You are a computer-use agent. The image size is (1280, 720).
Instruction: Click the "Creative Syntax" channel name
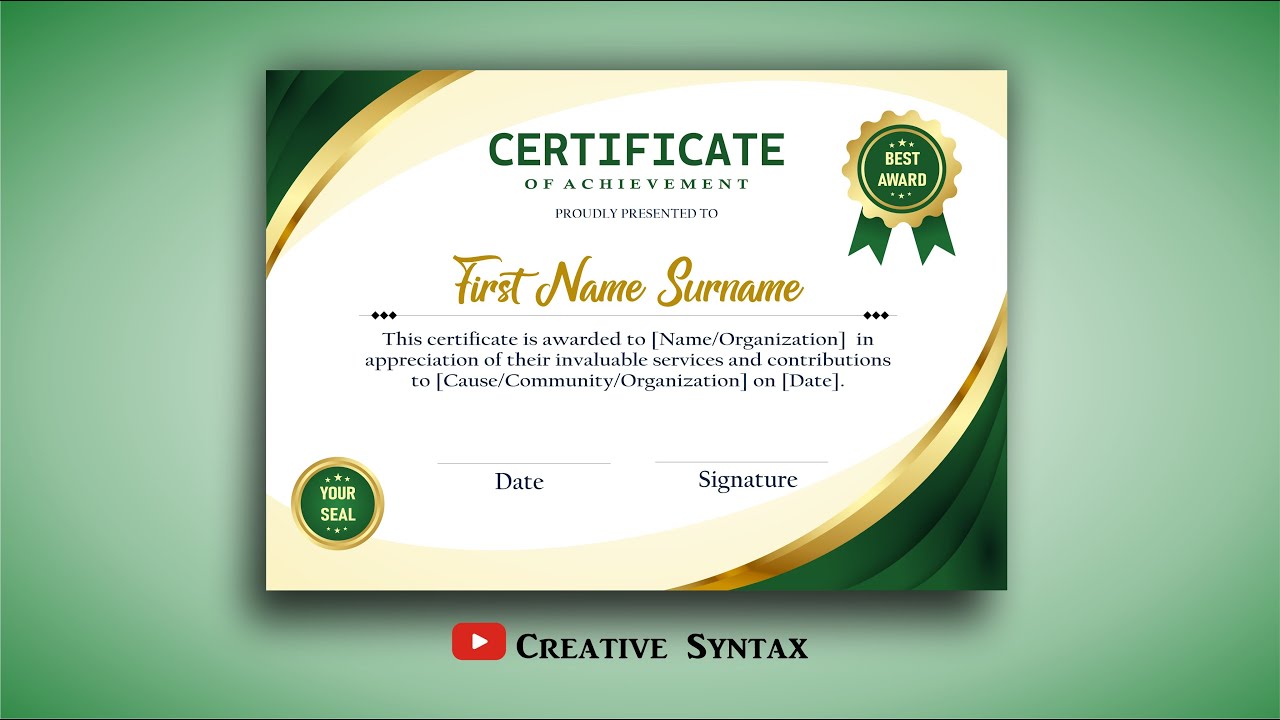click(662, 647)
